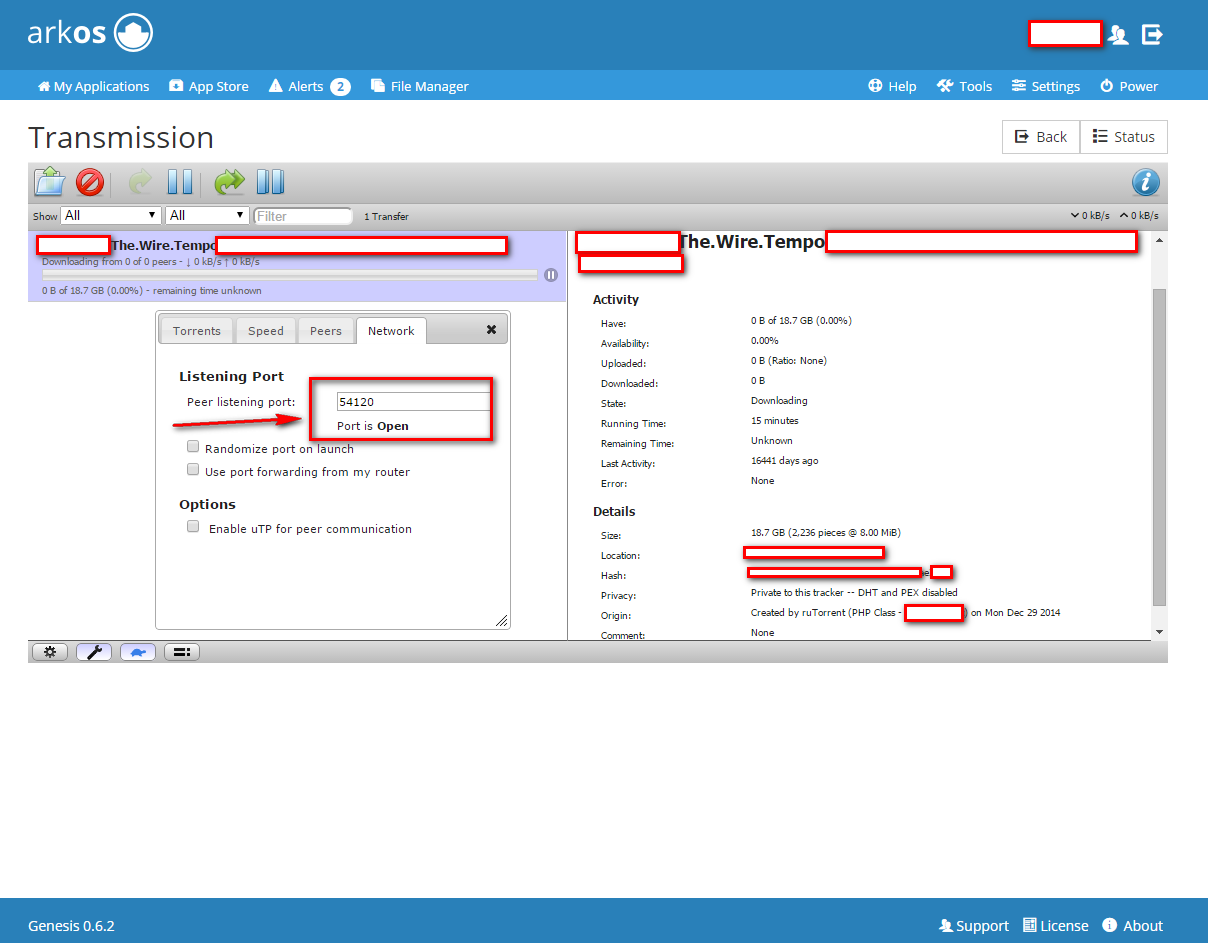Pause The.Wire torrent via row pause button
Screen dimensions: 1208x943
point(551,275)
